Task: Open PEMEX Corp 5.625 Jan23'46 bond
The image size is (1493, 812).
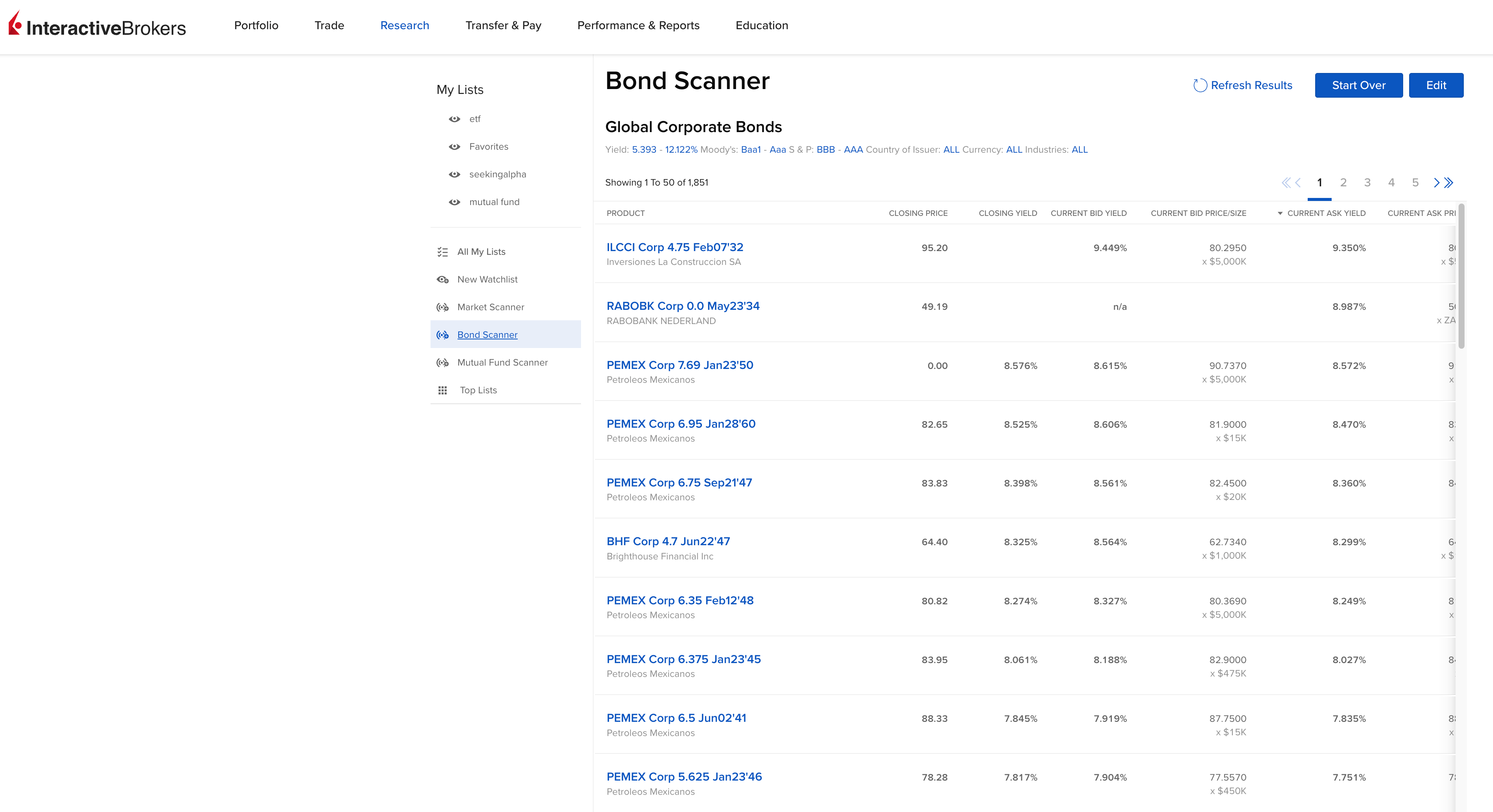Action: [x=684, y=777]
